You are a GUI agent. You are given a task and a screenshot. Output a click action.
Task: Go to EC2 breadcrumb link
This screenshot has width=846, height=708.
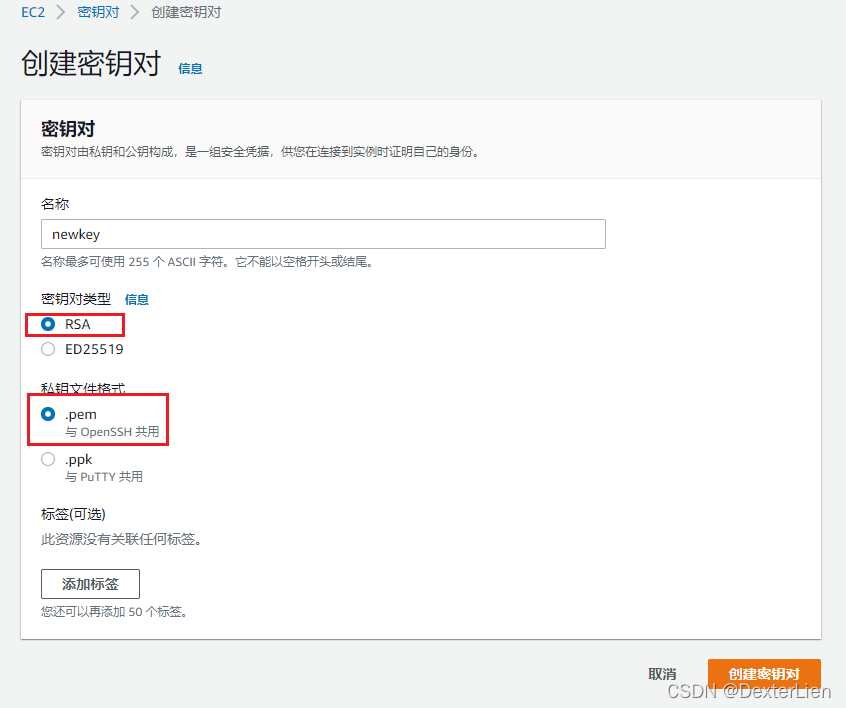point(33,12)
